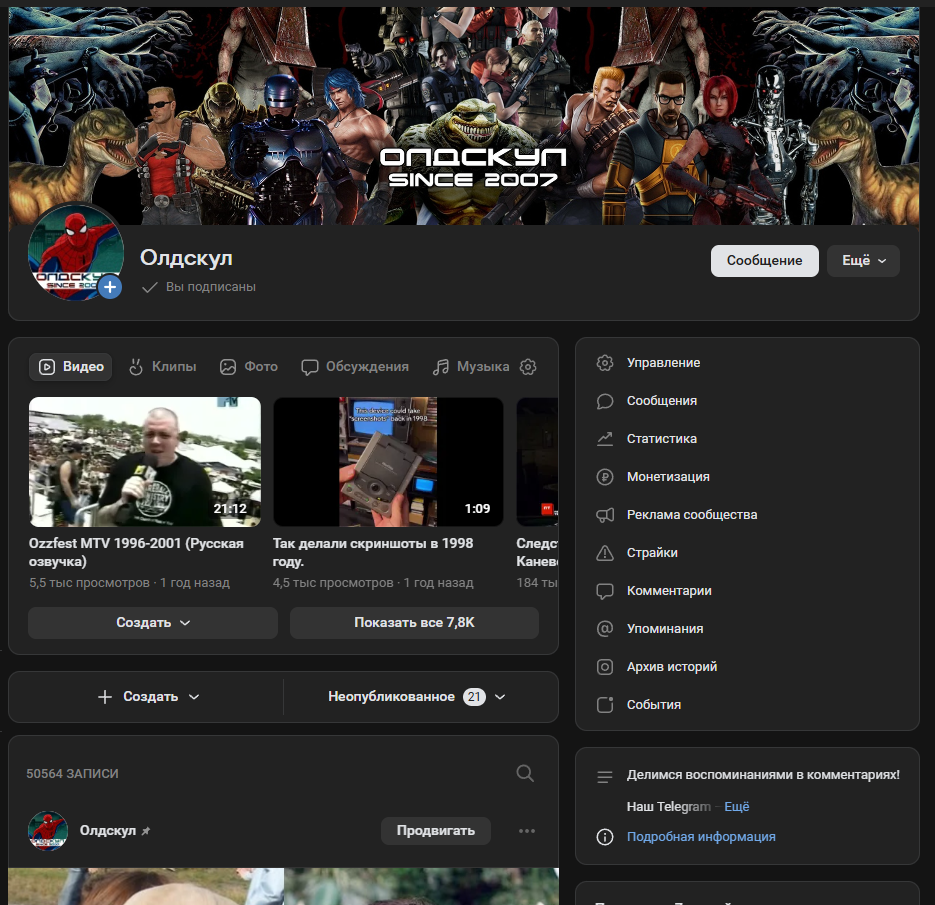Toggle the Вы подписаны subscription status
935x905 pixels.
coord(199,287)
